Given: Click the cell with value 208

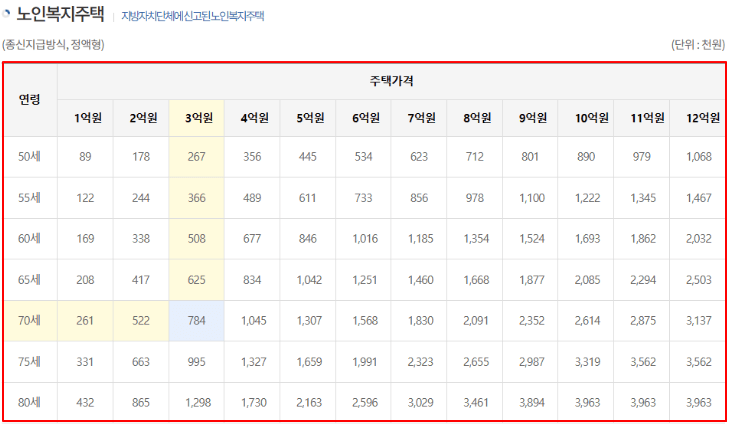Looking at the screenshot, I should (85, 280).
